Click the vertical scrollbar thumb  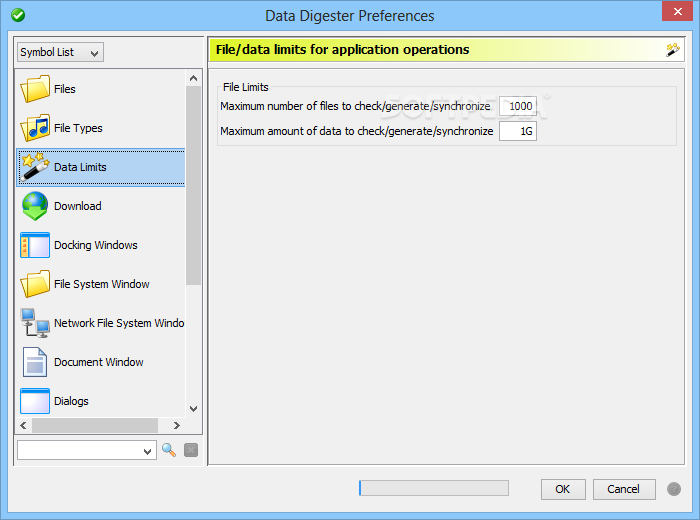click(193, 186)
